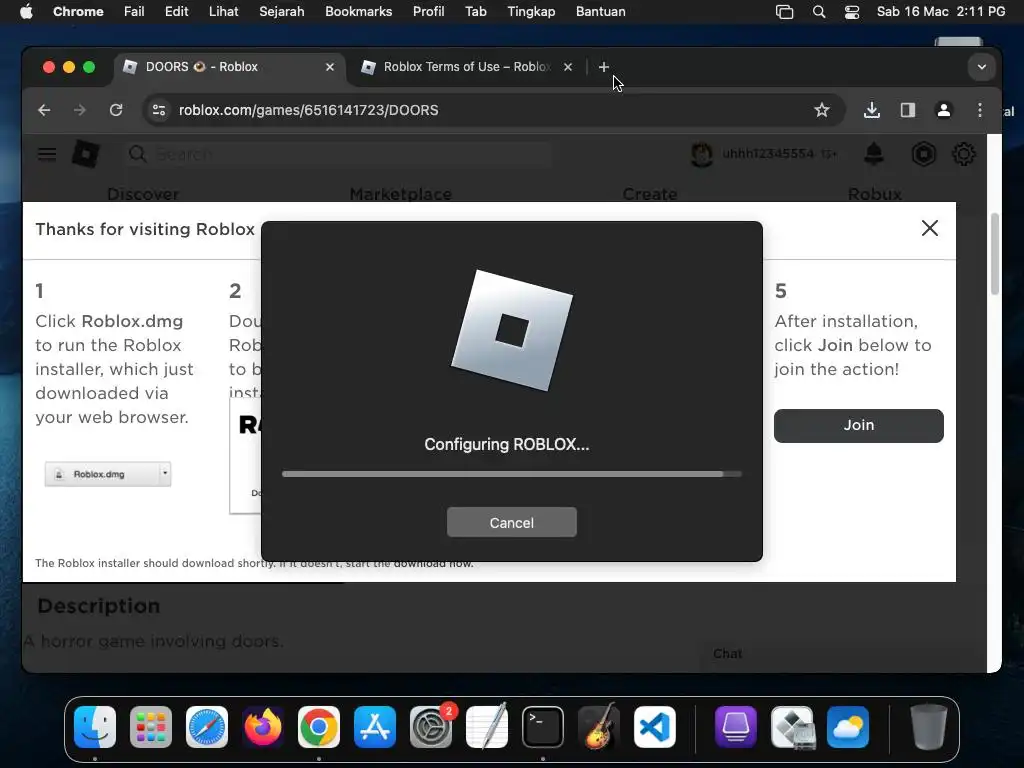
Task: Reload the current page
Action: [x=116, y=110]
